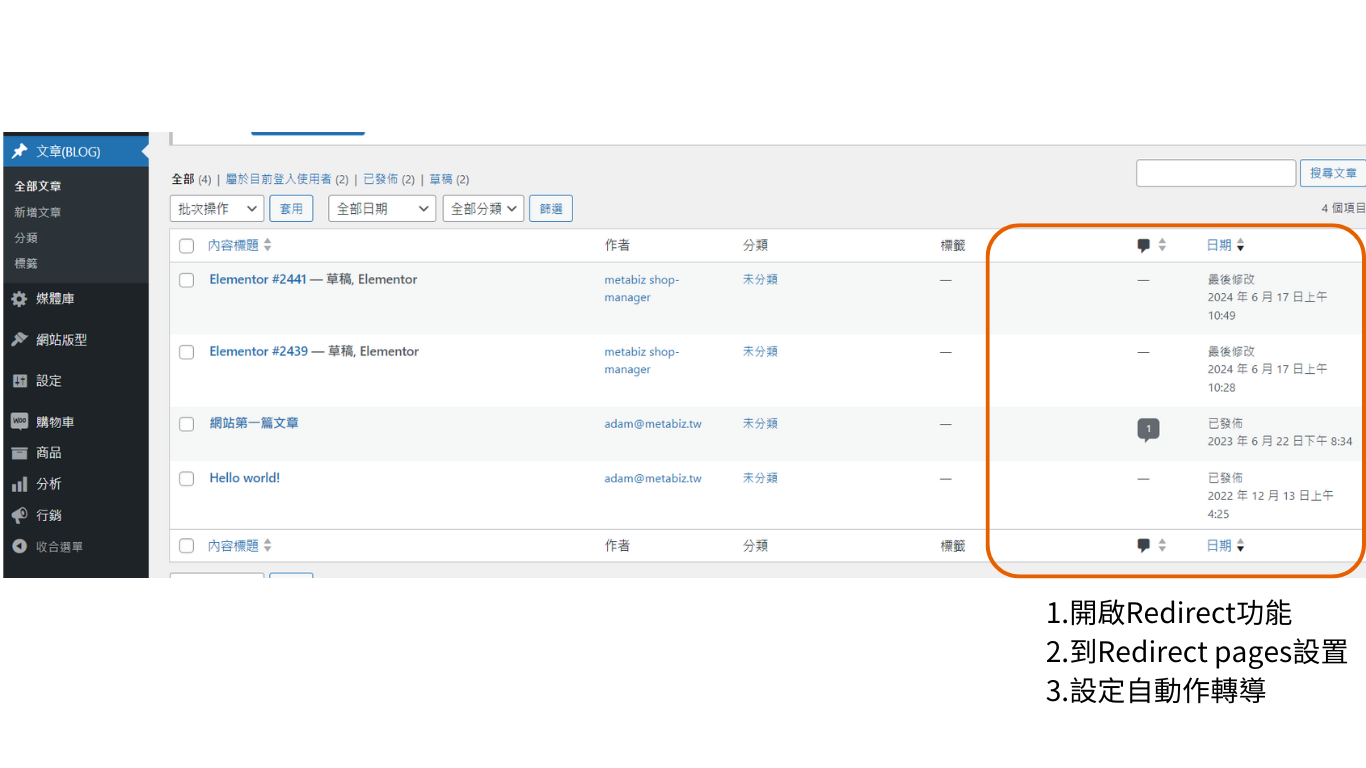Open the 分析 analytics bar chart icon

(x=19, y=484)
